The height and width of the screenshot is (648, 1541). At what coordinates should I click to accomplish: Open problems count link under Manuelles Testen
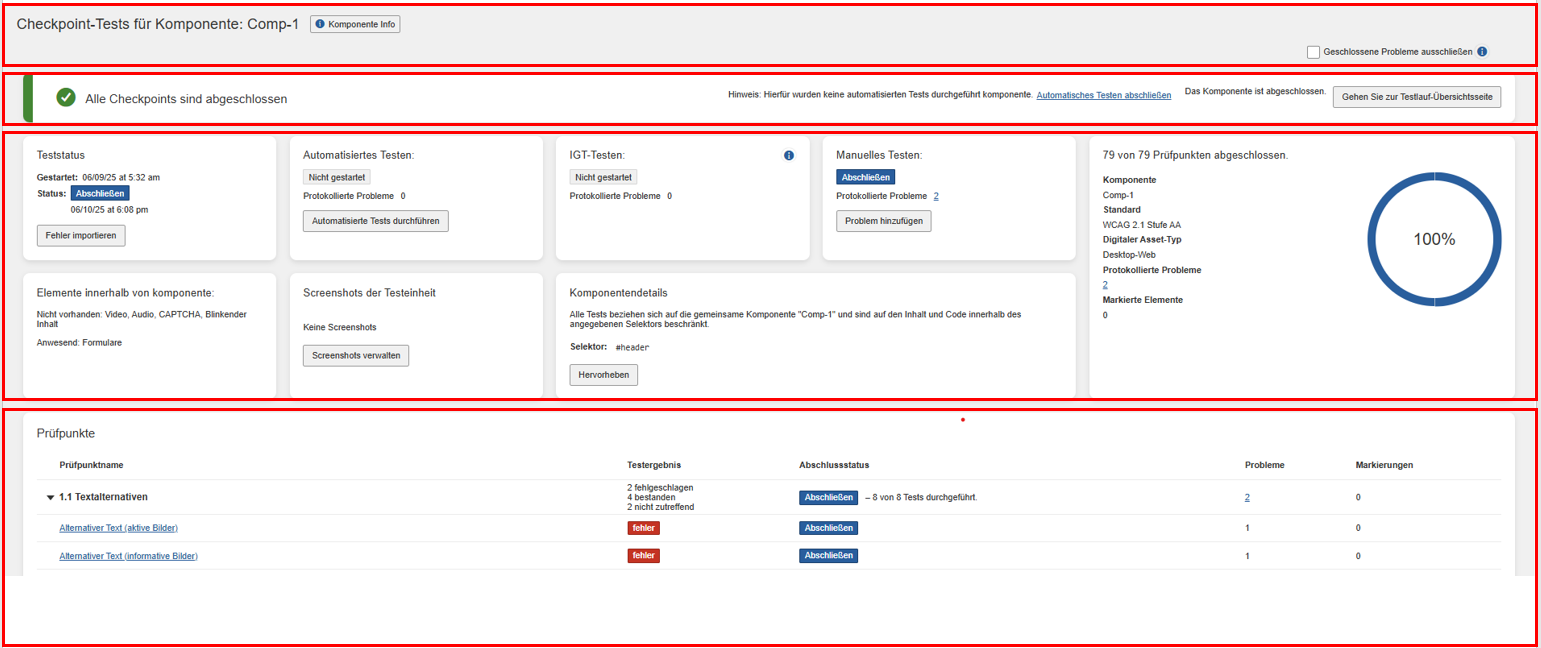tap(936, 196)
